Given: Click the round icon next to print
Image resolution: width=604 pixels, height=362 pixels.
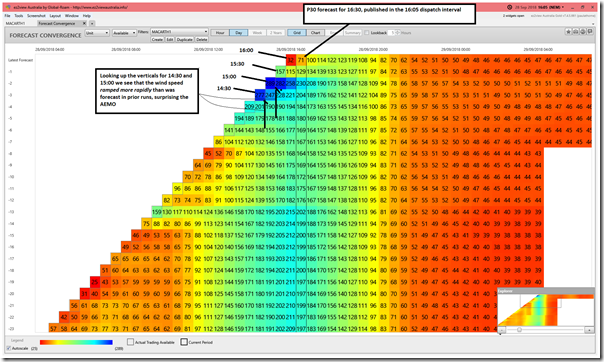Looking at the screenshot, I should point(583,32).
